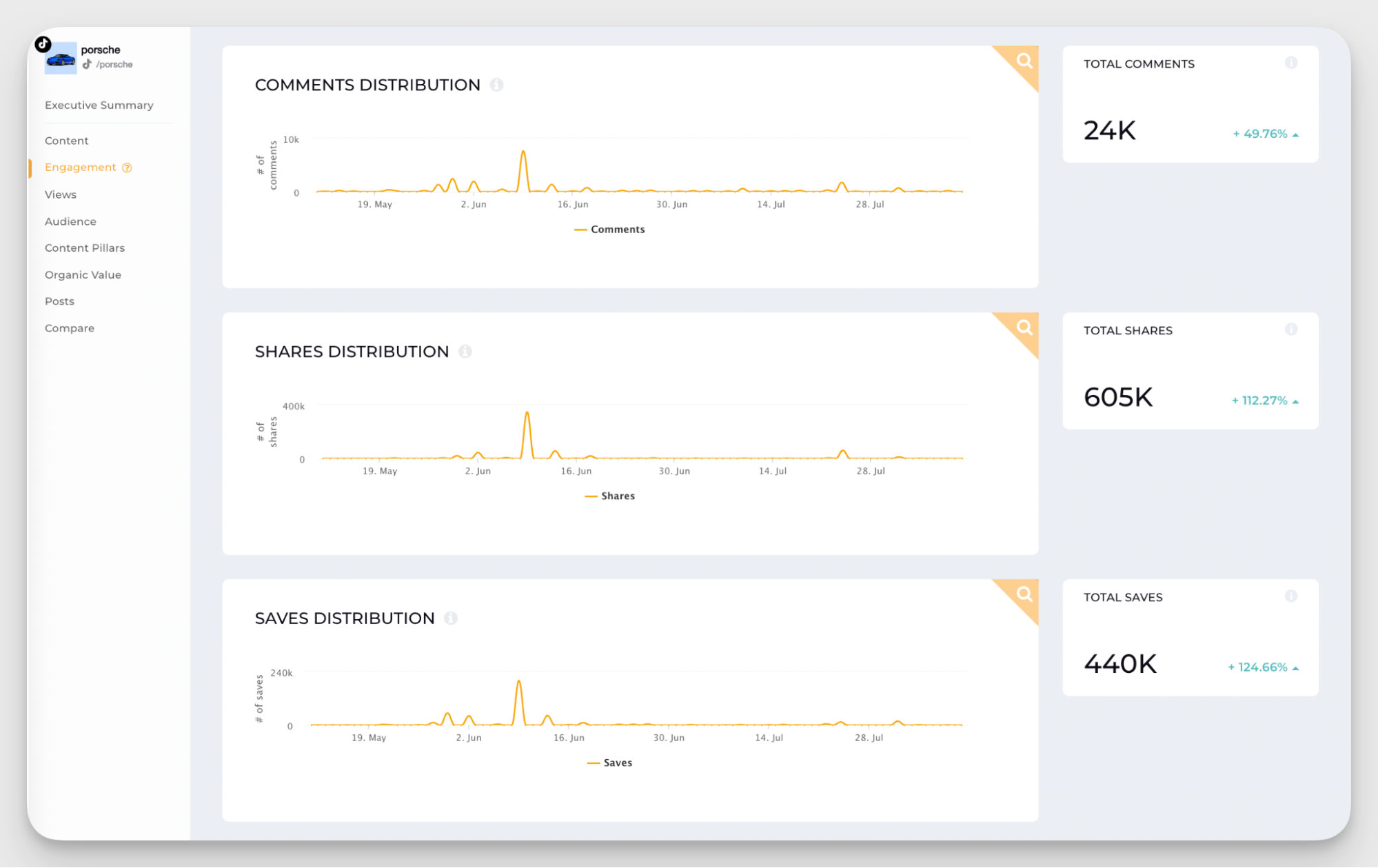This screenshot has width=1378, height=868.
Task: Toggle the Shares series in chart legend
Action: coord(610,496)
